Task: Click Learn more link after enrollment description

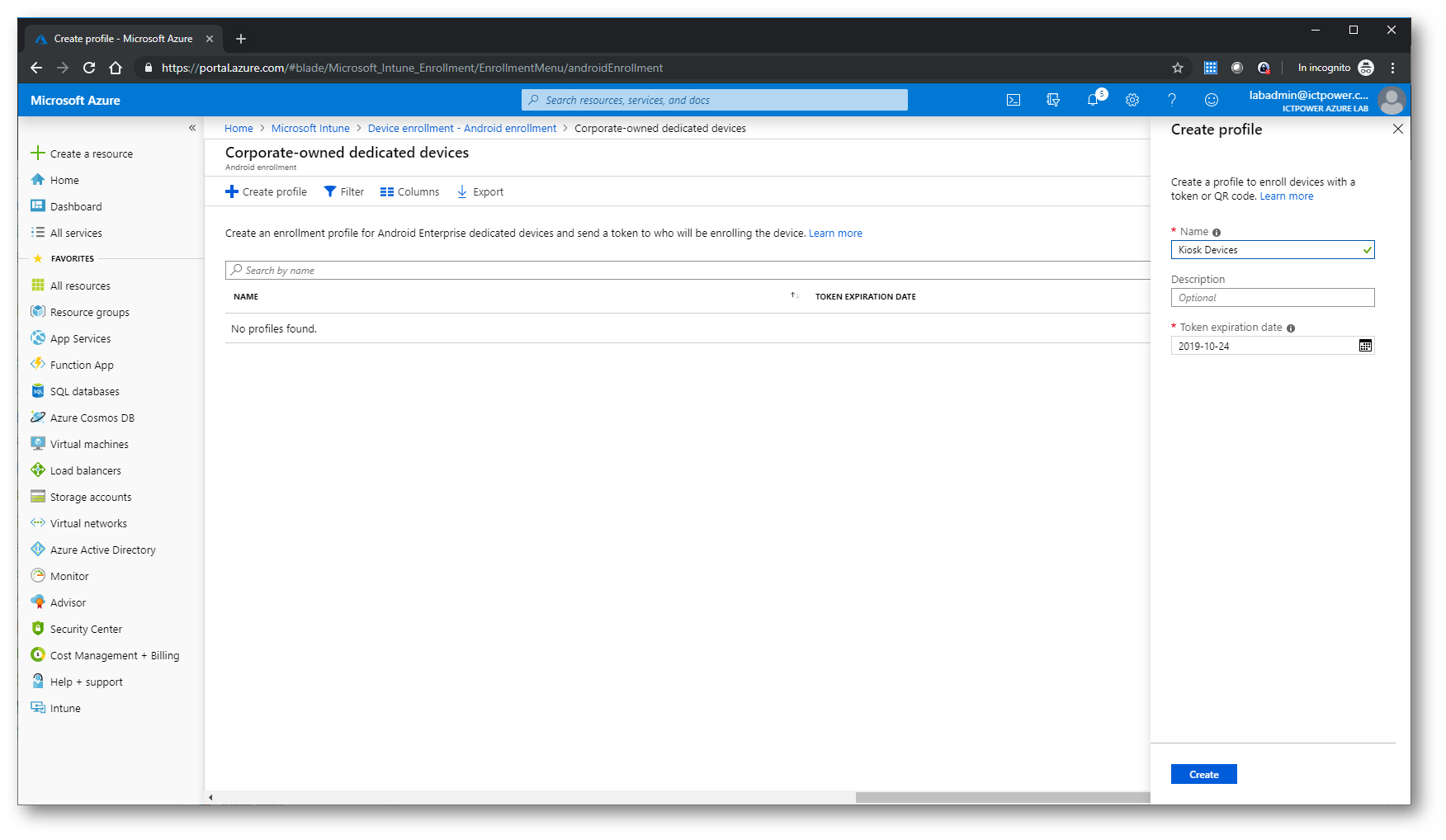Action: pyautogui.click(x=835, y=234)
